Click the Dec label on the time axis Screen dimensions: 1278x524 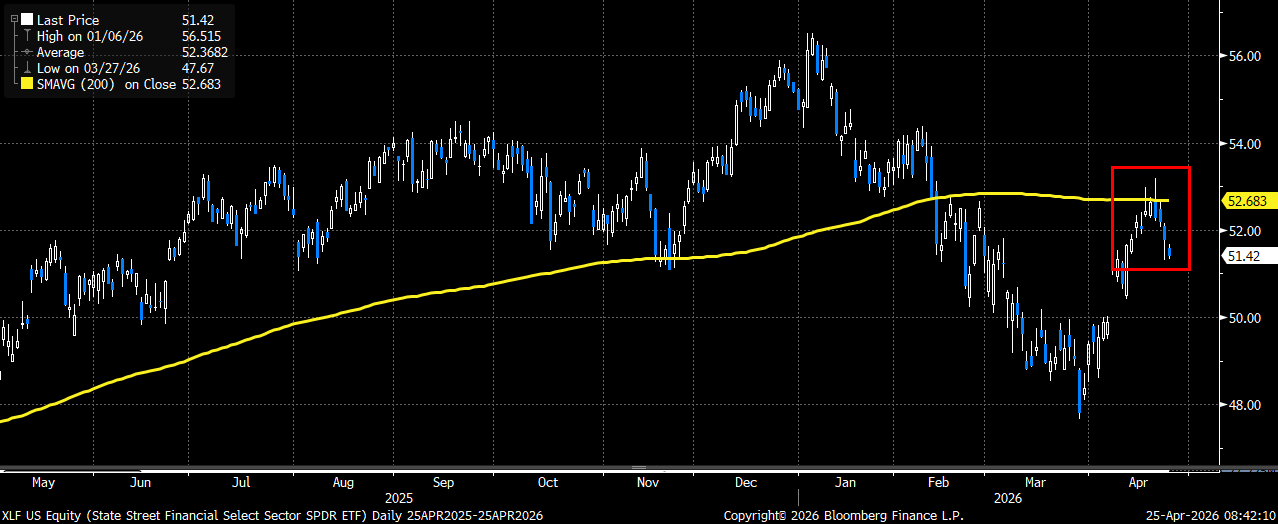click(x=744, y=483)
